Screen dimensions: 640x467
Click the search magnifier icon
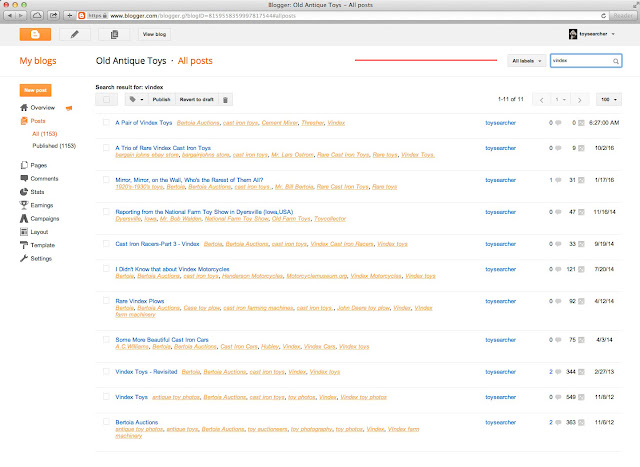pos(616,61)
